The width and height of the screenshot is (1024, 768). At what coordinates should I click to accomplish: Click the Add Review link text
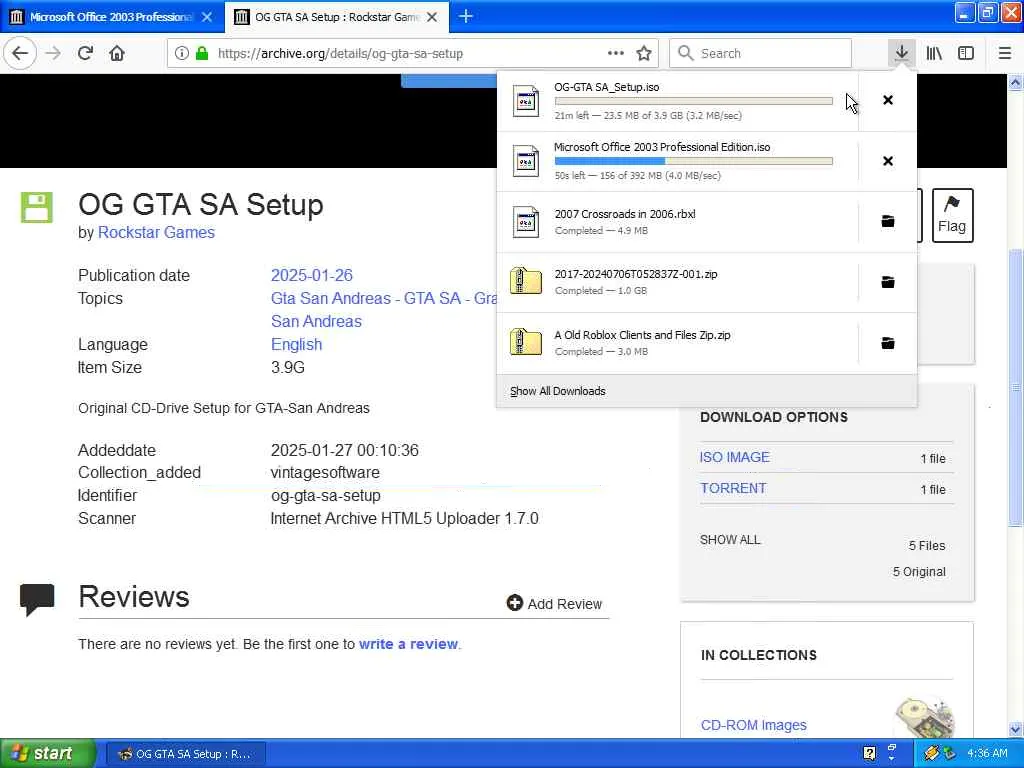[x=564, y=604]
